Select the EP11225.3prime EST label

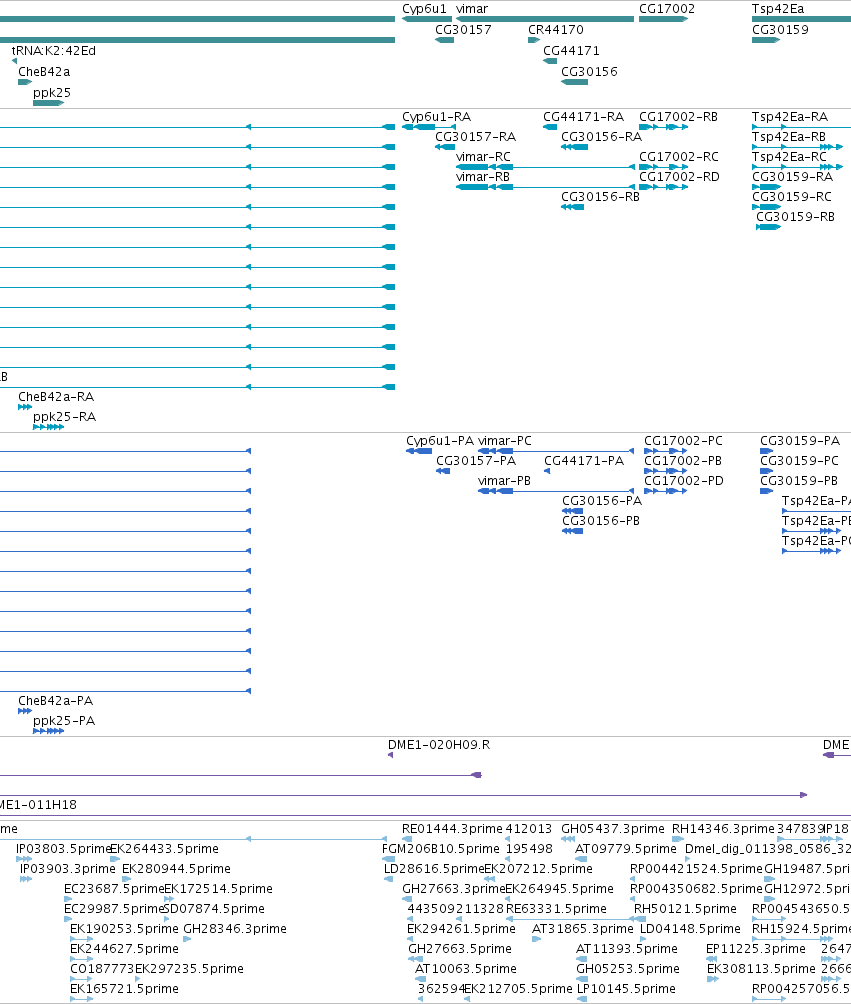coord(756,949)
